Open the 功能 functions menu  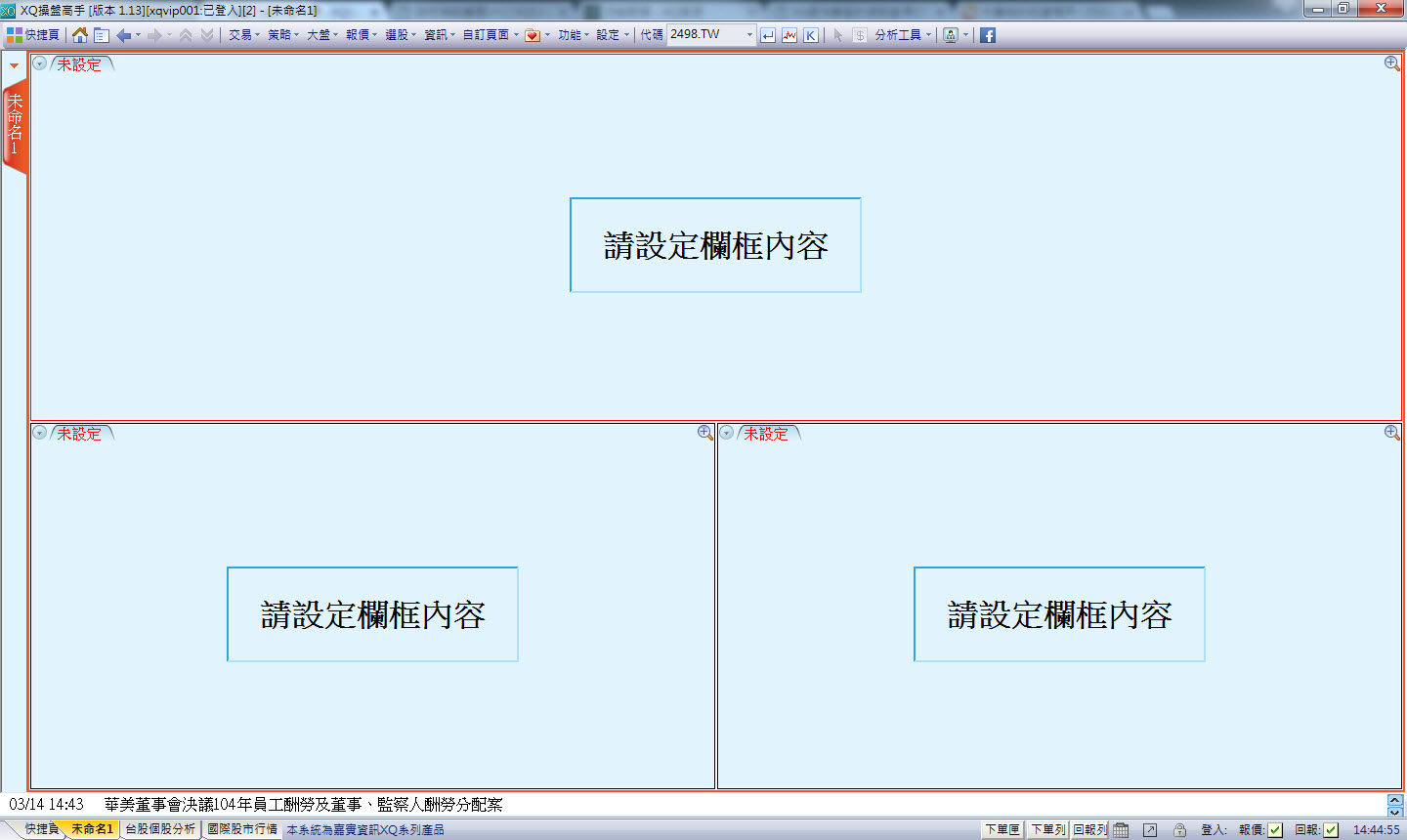click(x=574, y=35)
